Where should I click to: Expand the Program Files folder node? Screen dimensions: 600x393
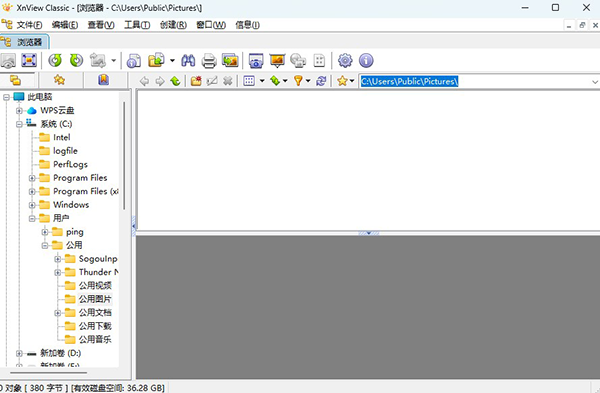point(32,178)
